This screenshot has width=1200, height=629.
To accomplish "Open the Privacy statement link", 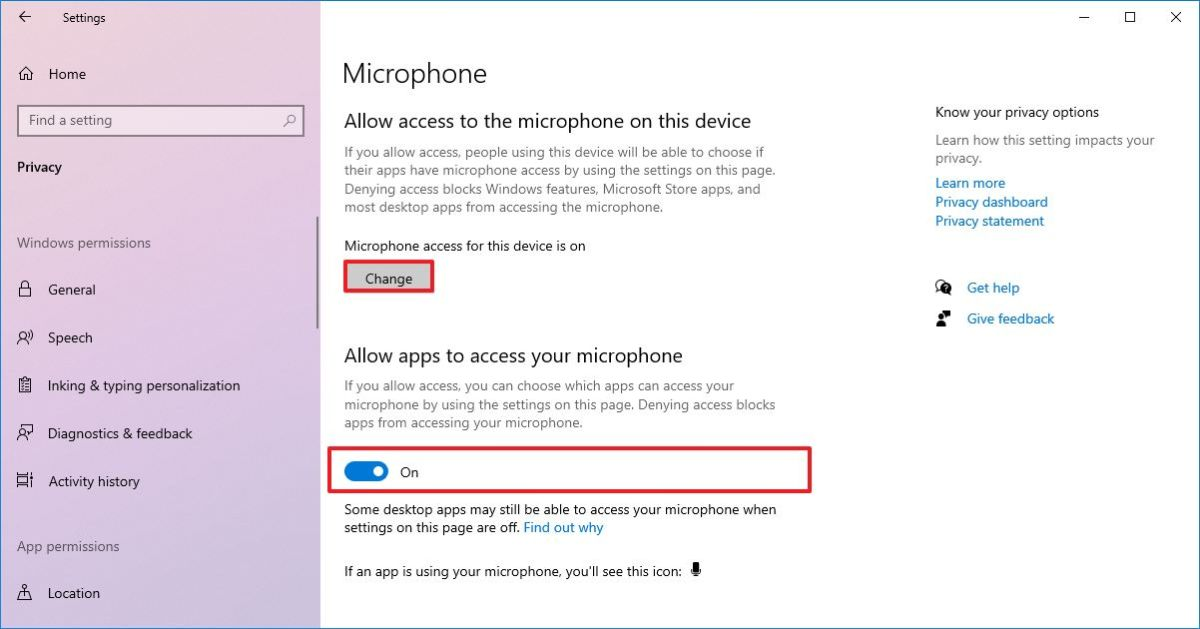I will pyautogui.click(x=989, y=221).
